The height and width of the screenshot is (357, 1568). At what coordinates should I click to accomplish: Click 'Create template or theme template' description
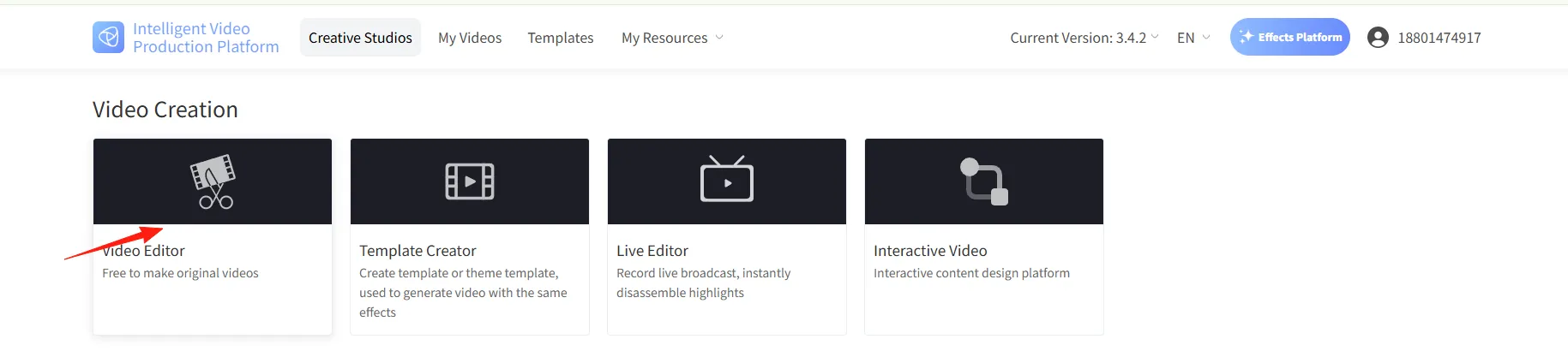pyautogui.click(x=463, y=293)
